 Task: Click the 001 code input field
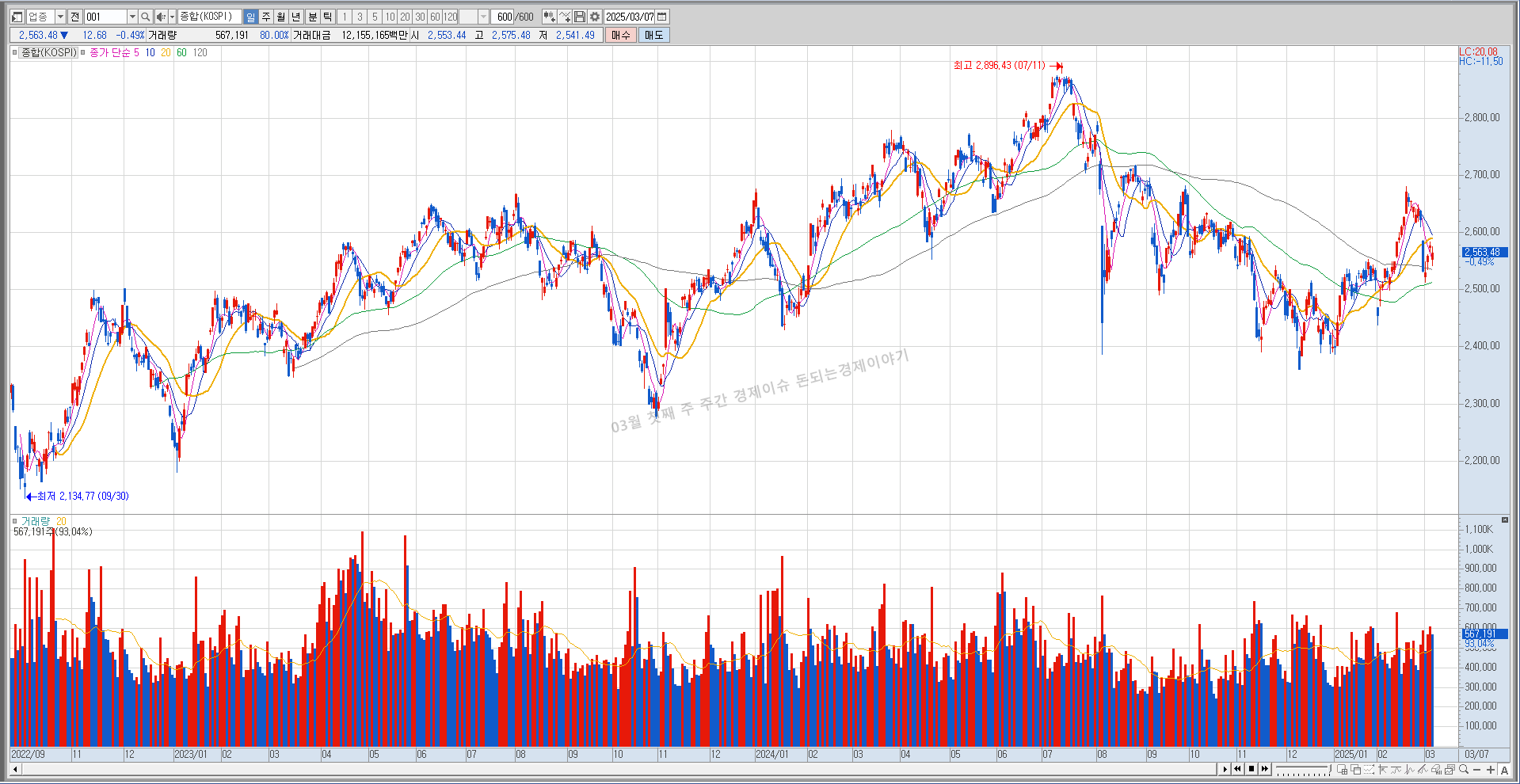click(105, 17)
